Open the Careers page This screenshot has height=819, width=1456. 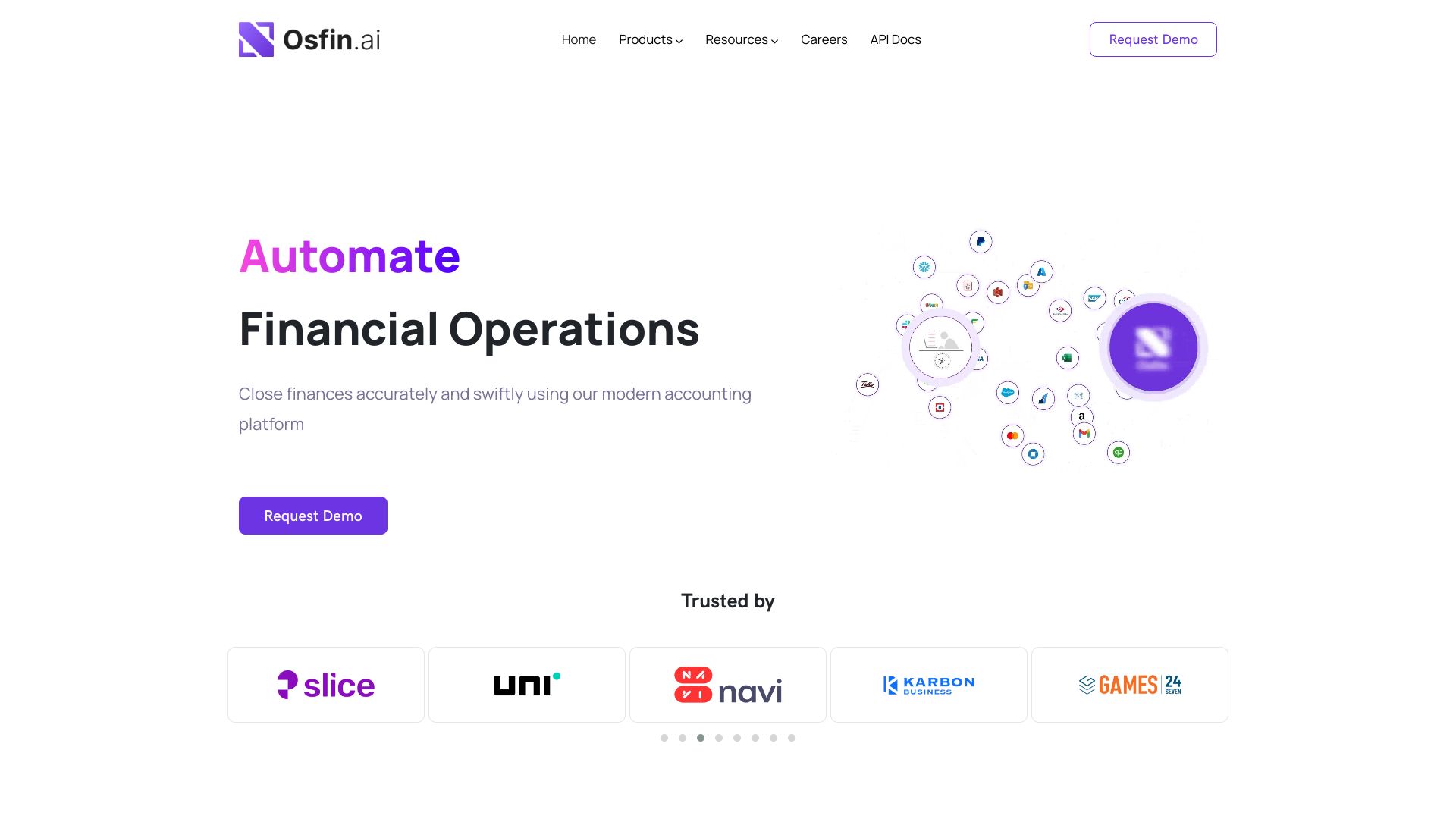824,39
